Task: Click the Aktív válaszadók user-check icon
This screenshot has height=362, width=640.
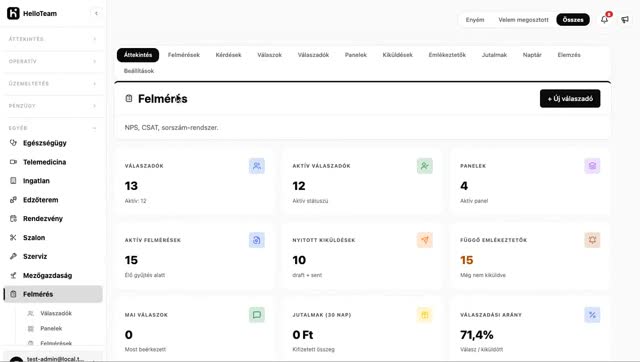Action: click(x=424, y=166)
